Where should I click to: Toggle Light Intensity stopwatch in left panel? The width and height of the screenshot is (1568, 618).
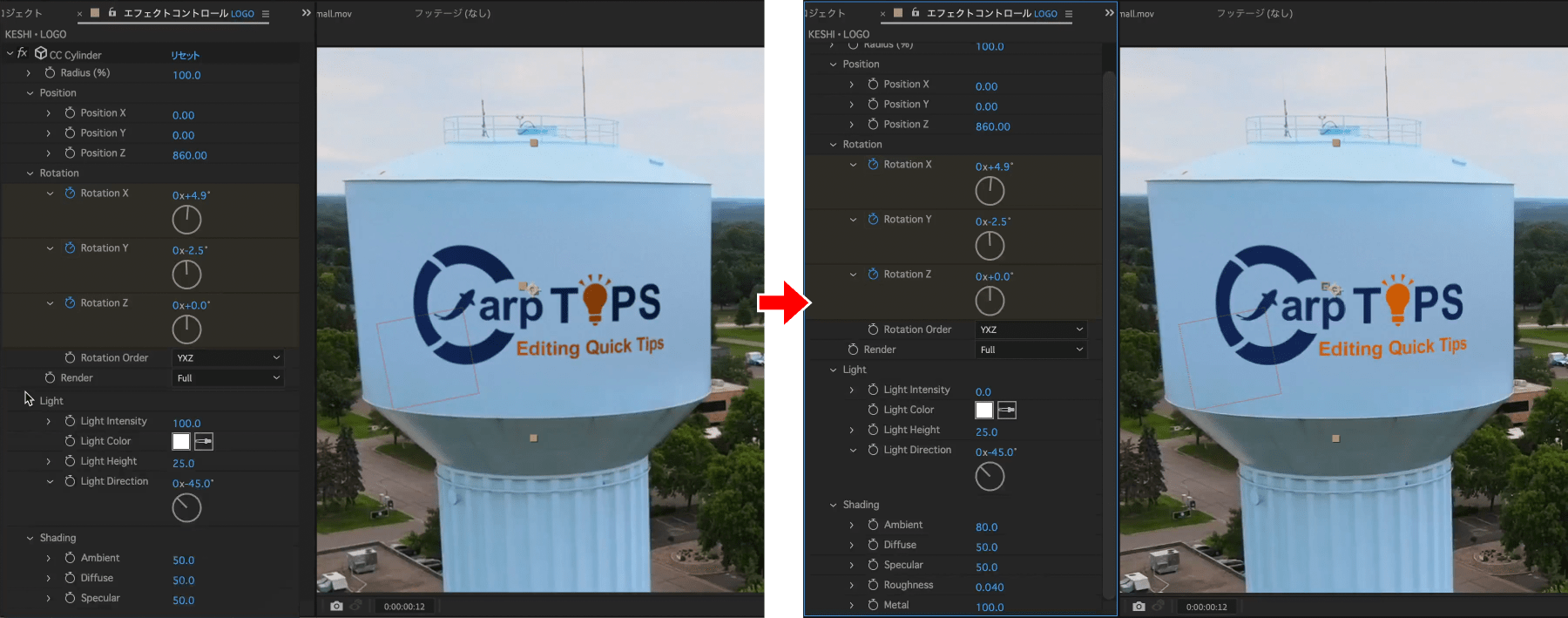tap(70, 421)
